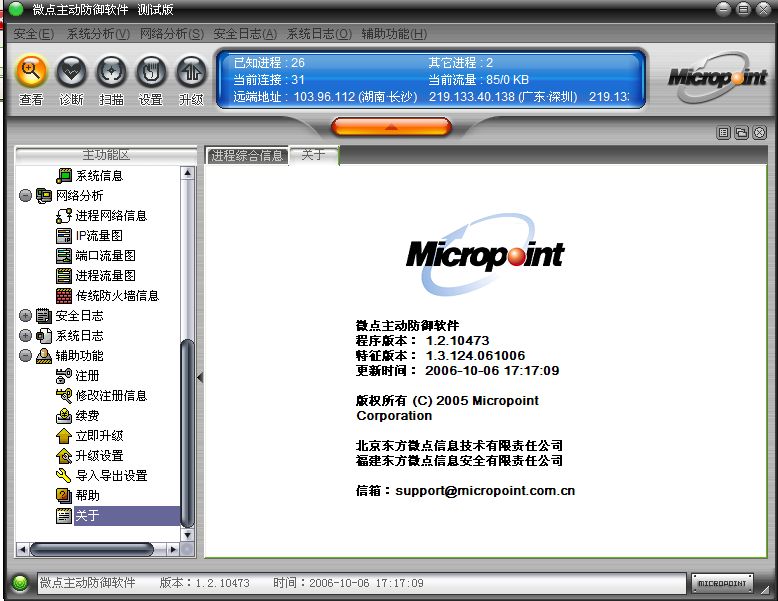The image size is (778, 601).
Task: Open the 端口流量图 icon
Action: (x=64, y=256)
